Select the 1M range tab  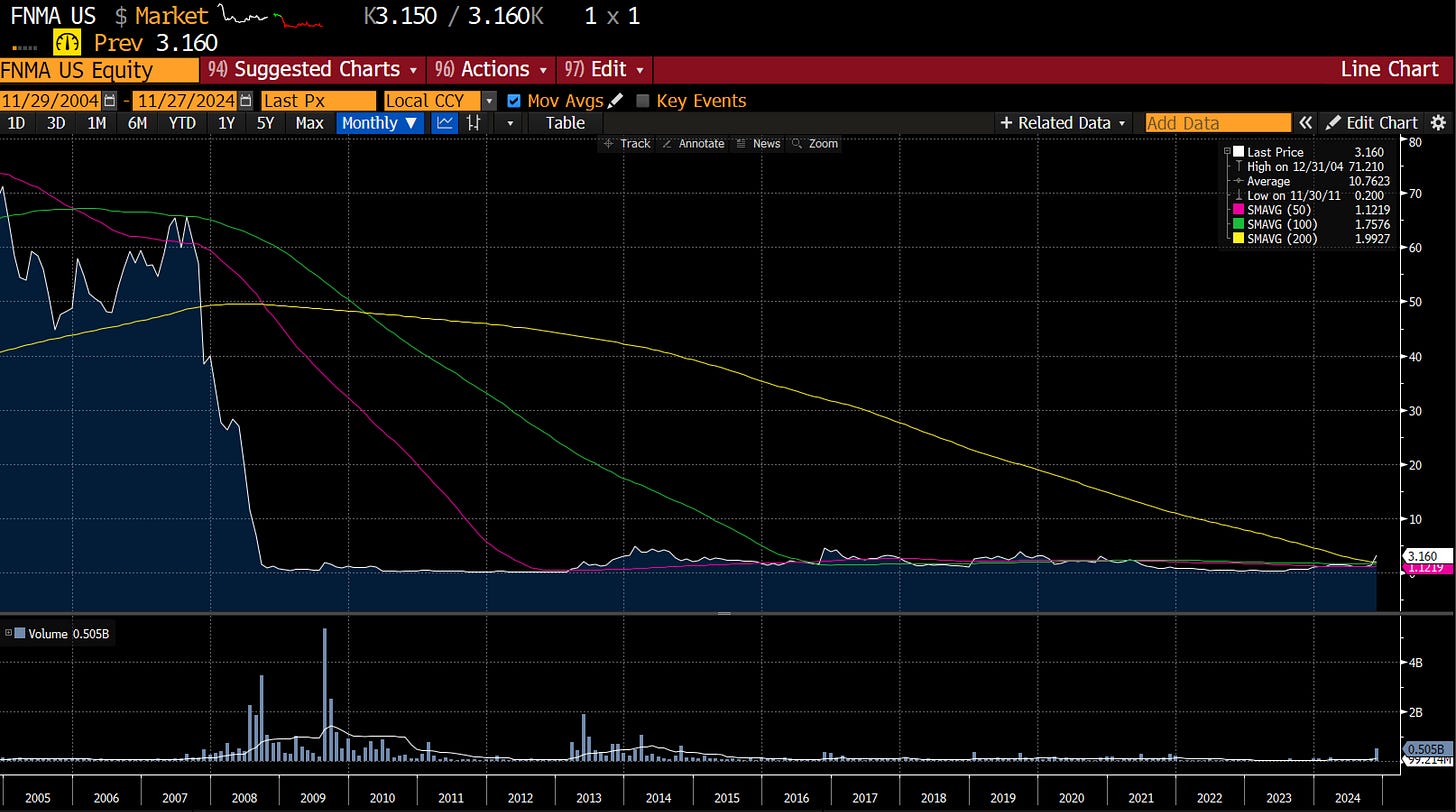[97, 123]
